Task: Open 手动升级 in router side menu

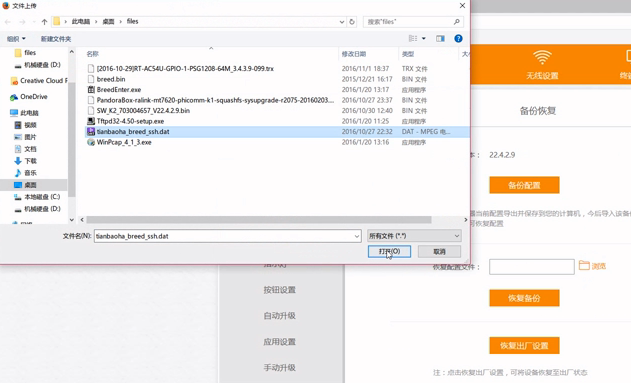Action: pos(280,368)
